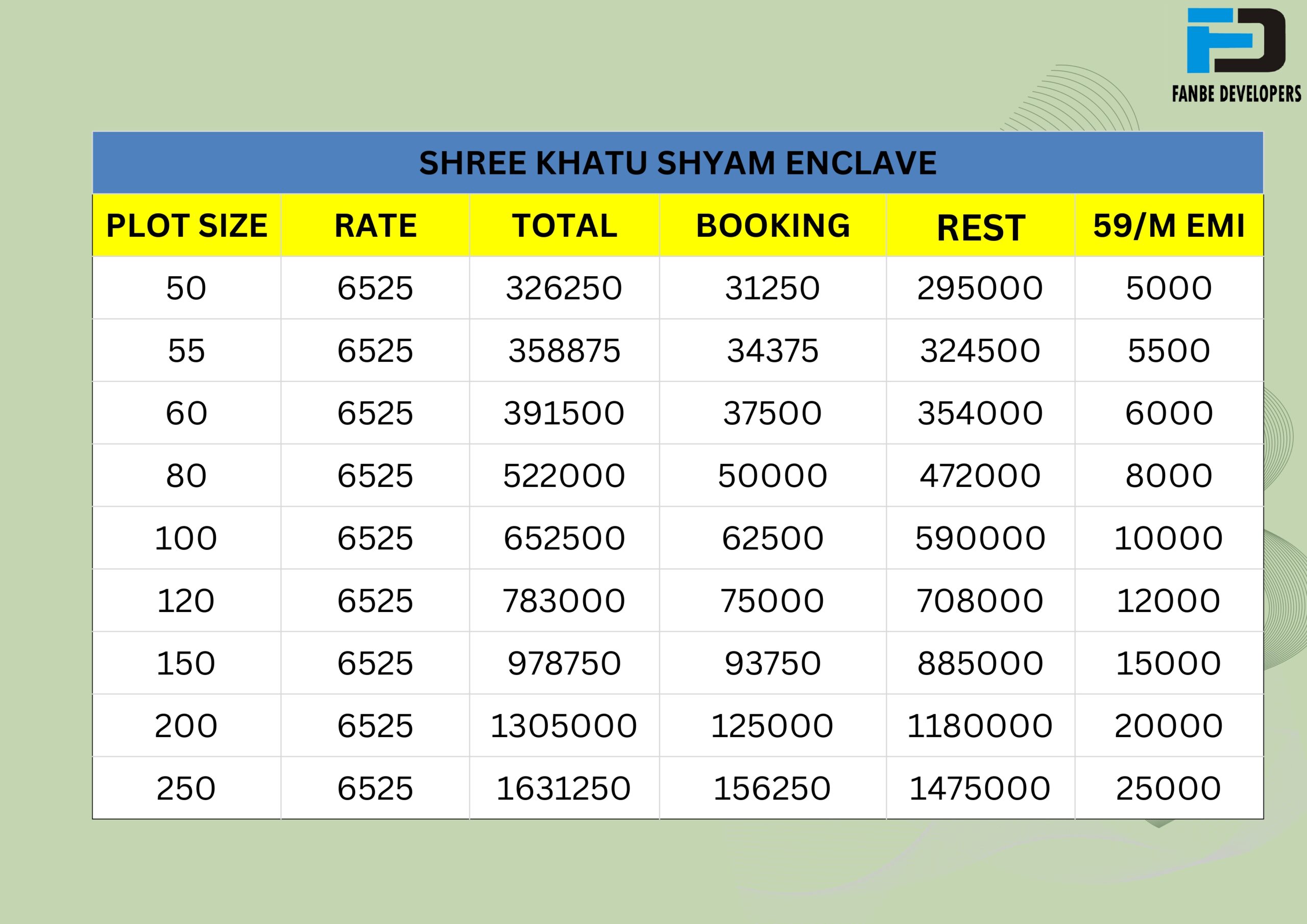Select the total value 978750 cell

click(564, 664)
